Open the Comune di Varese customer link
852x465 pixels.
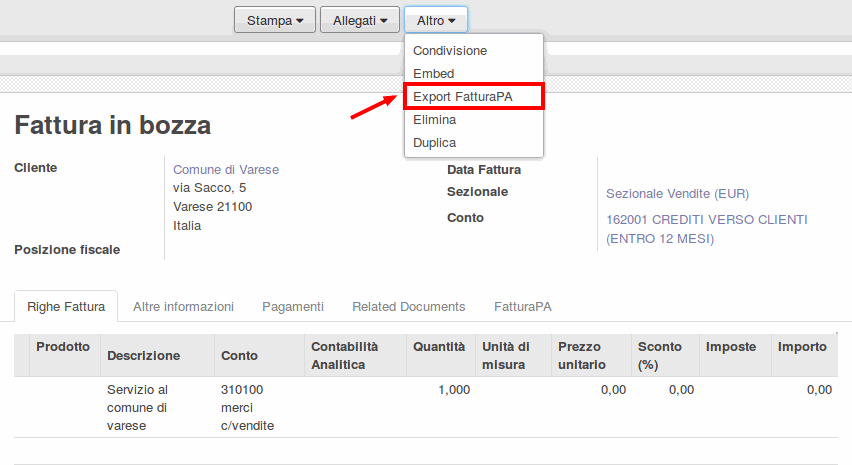tap(226, 170)
